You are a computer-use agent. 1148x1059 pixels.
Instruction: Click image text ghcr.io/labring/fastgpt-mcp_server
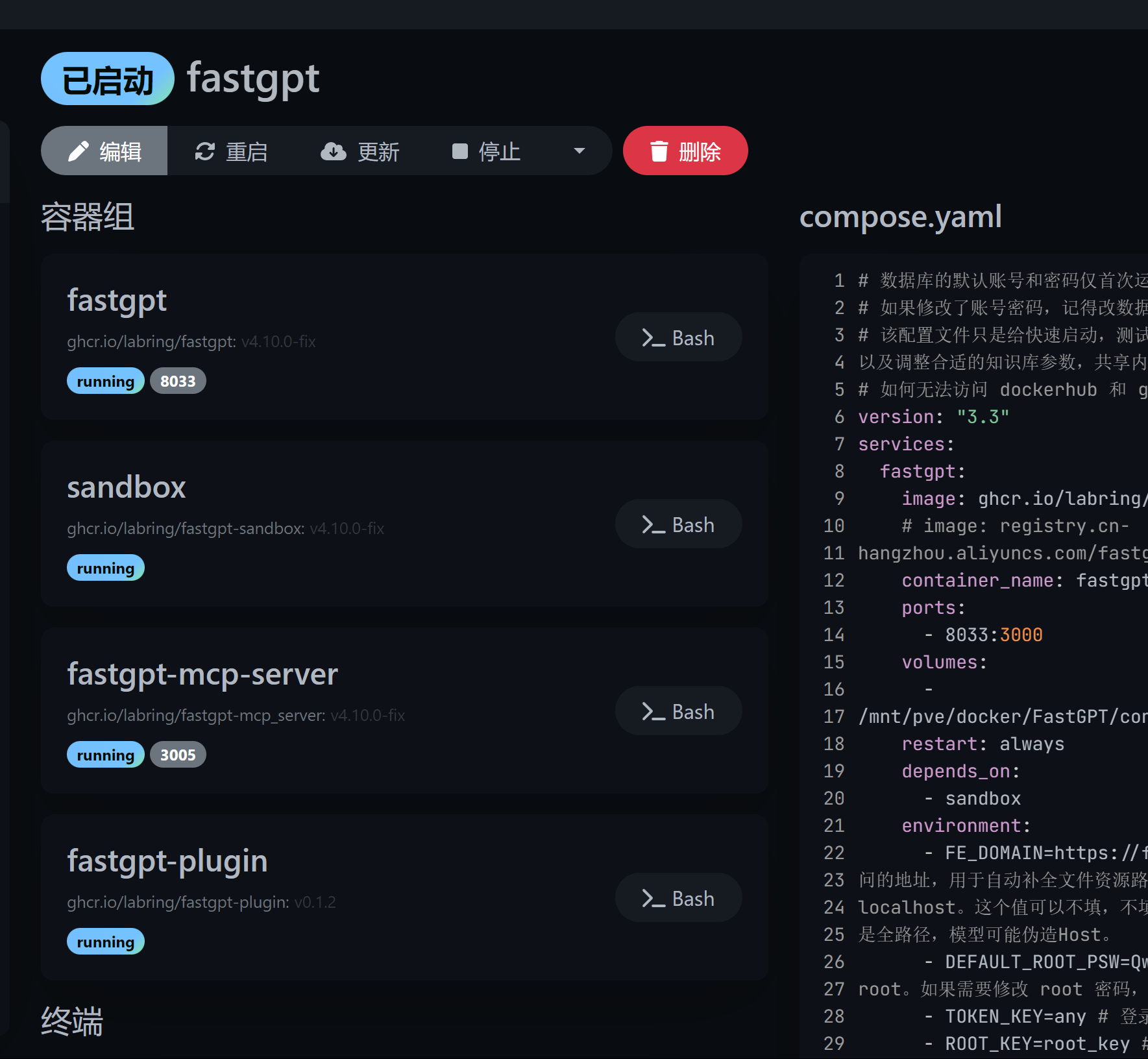196,716
